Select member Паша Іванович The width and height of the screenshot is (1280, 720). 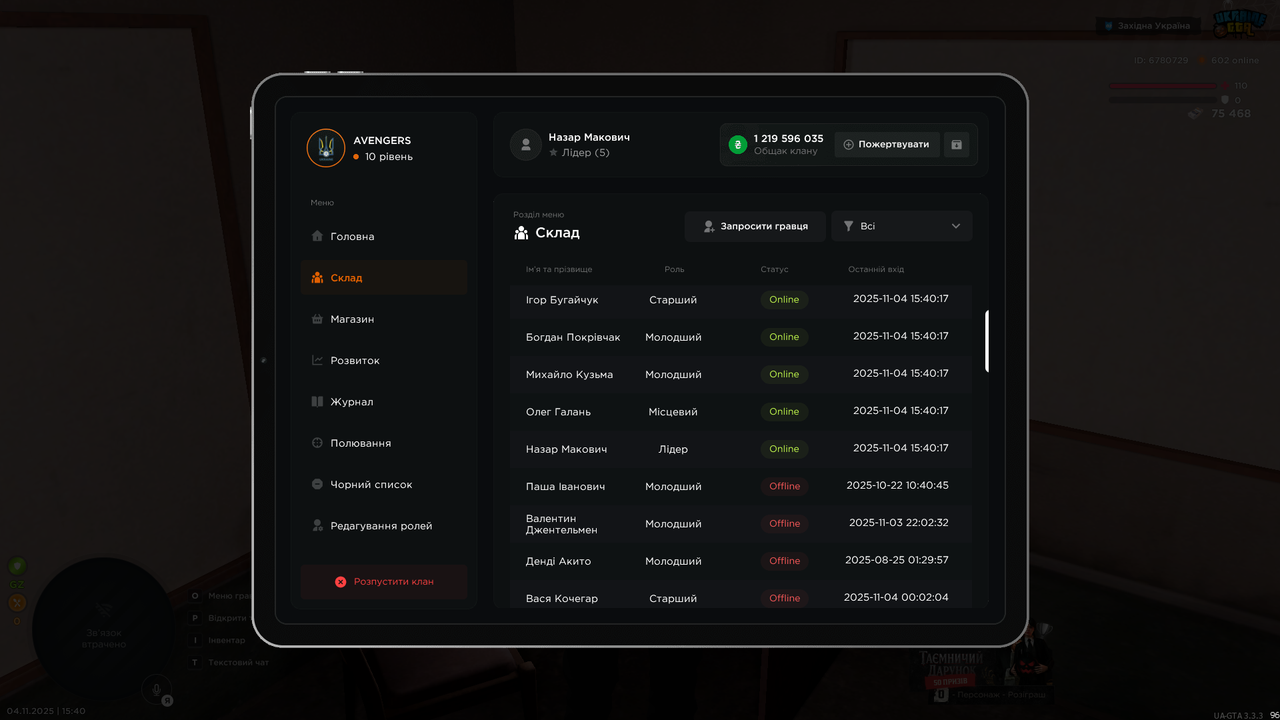click(740, 486)
